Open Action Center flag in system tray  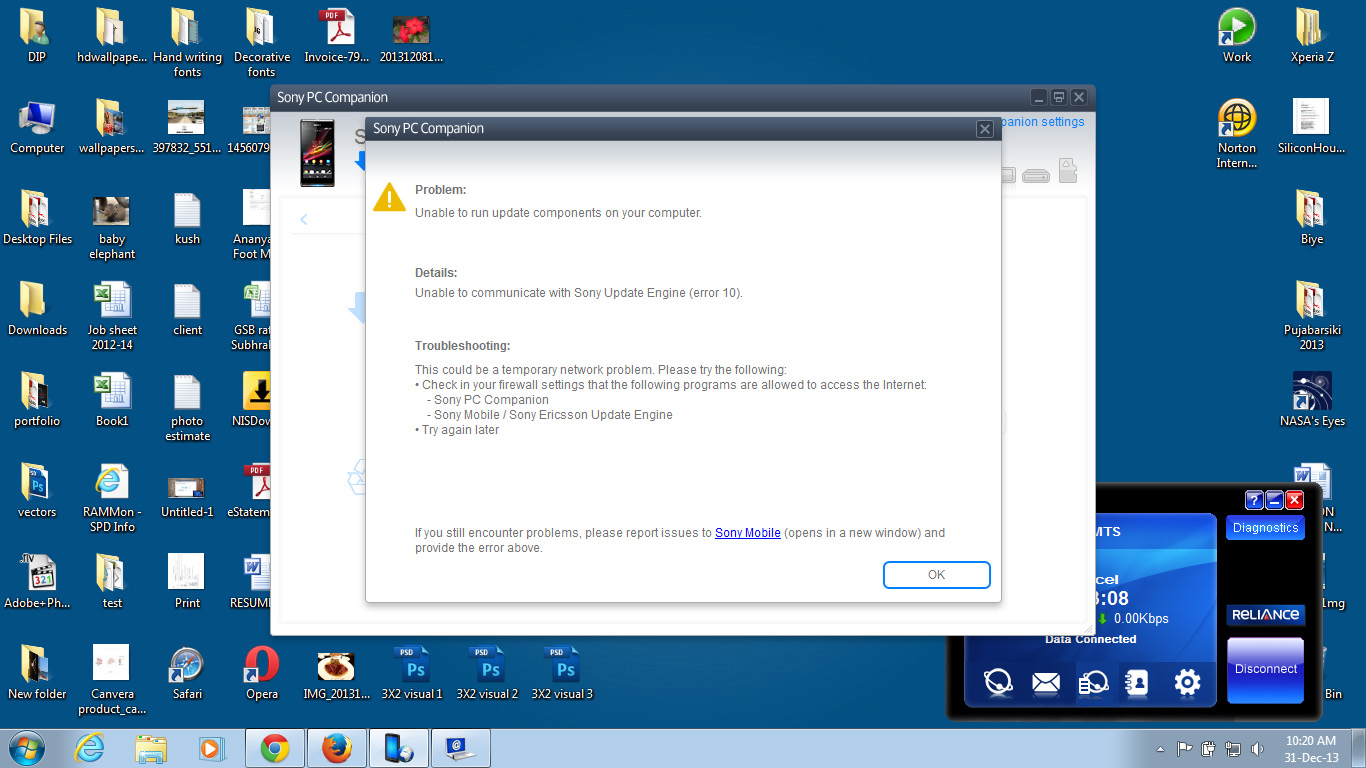click(x=1184, y=748)
